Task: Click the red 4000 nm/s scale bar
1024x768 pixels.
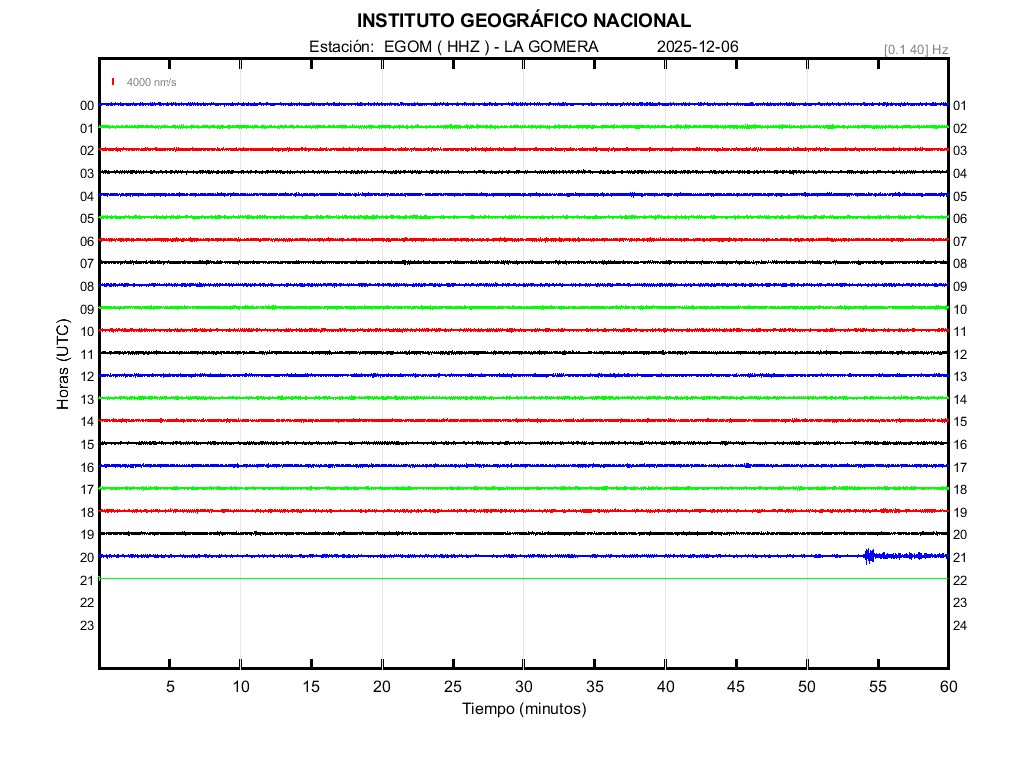Action: point(113,82)
